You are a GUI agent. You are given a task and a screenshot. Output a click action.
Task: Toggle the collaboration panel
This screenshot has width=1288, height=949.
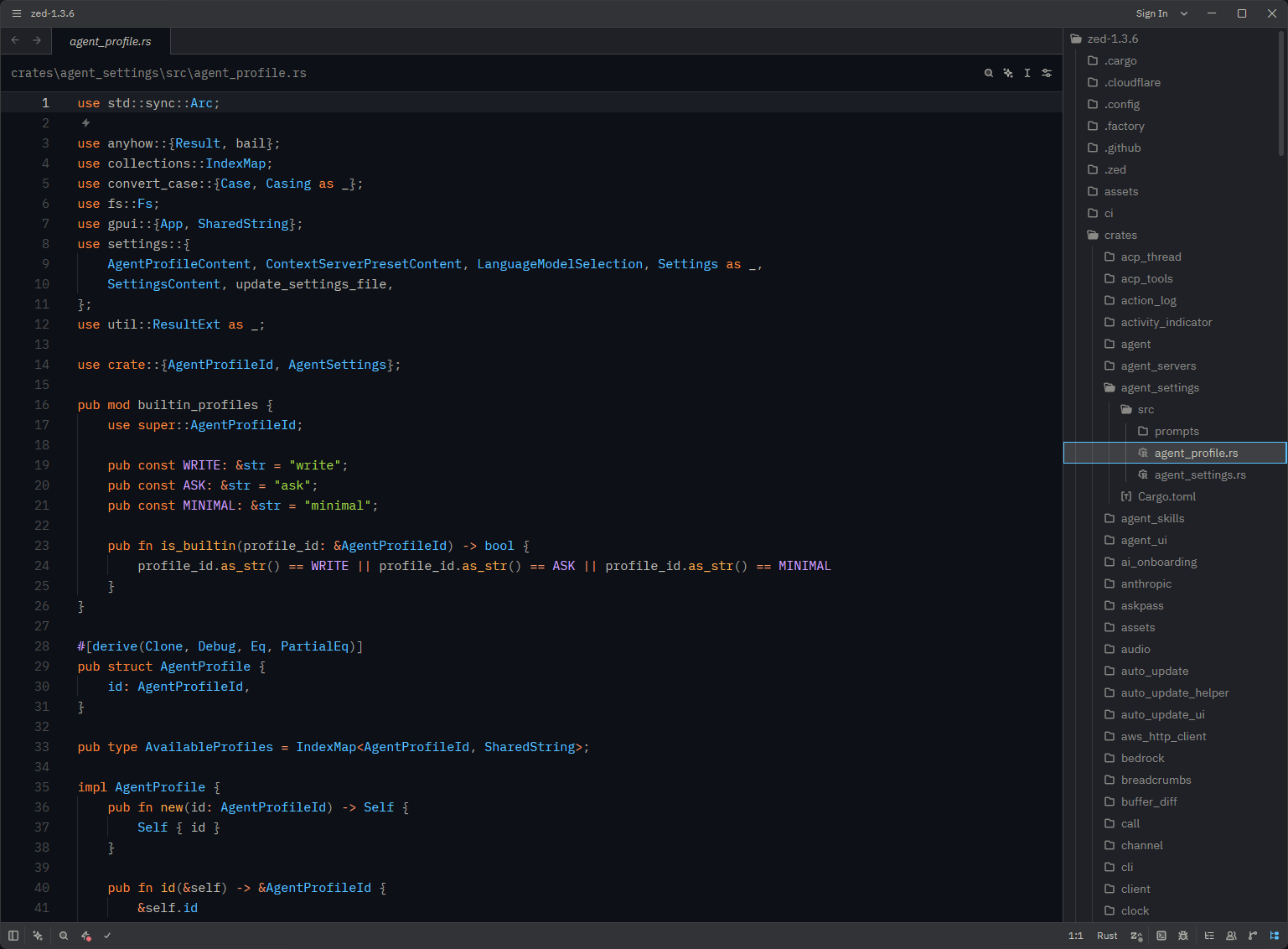[1231, 936]
